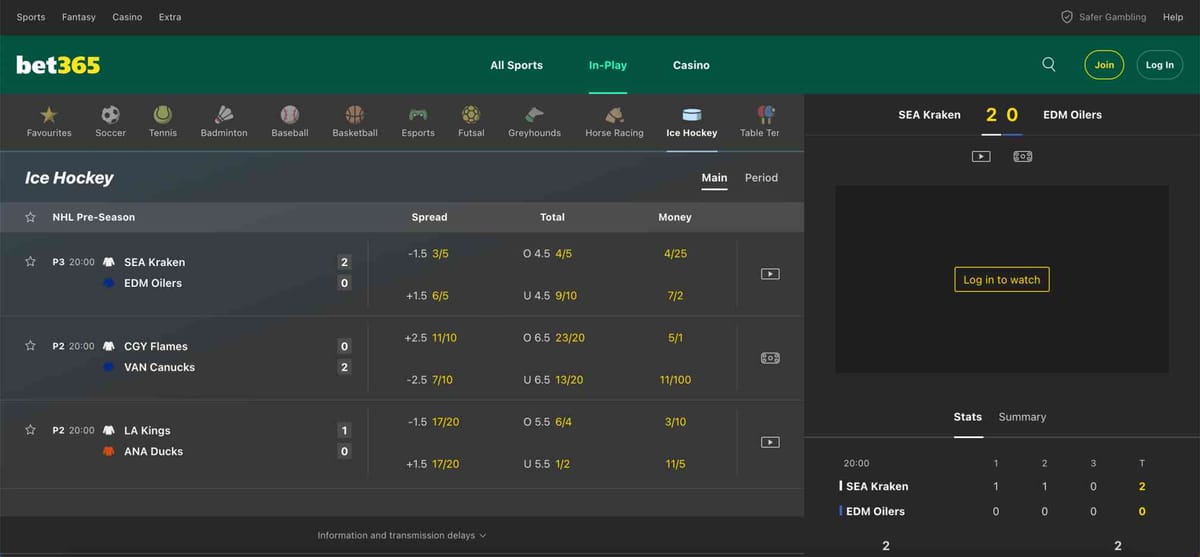Select the Tennis sport icon
Viewport: 1200px width, 557px height.
click(163, 115)
